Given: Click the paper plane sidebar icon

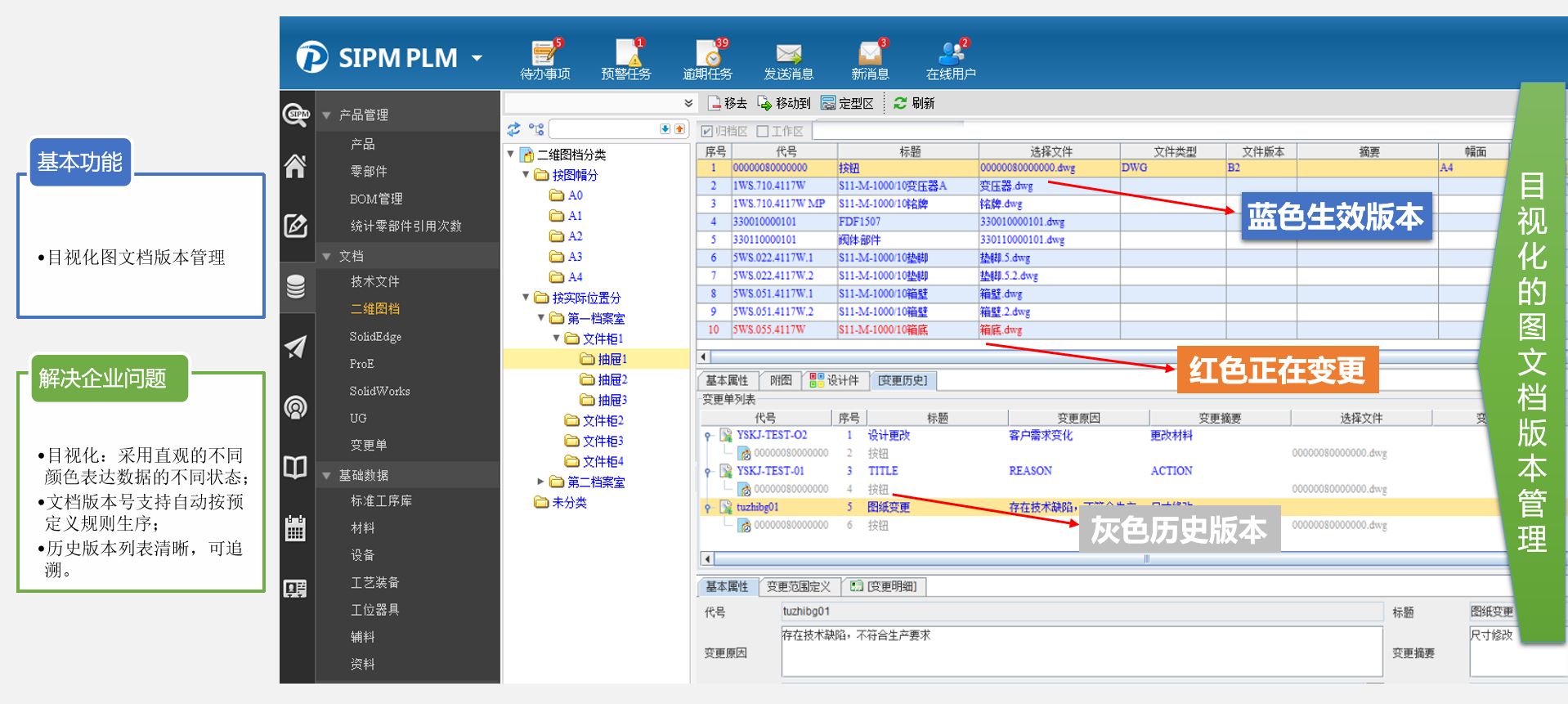Looking at the screenshot, I should (295, 347).
